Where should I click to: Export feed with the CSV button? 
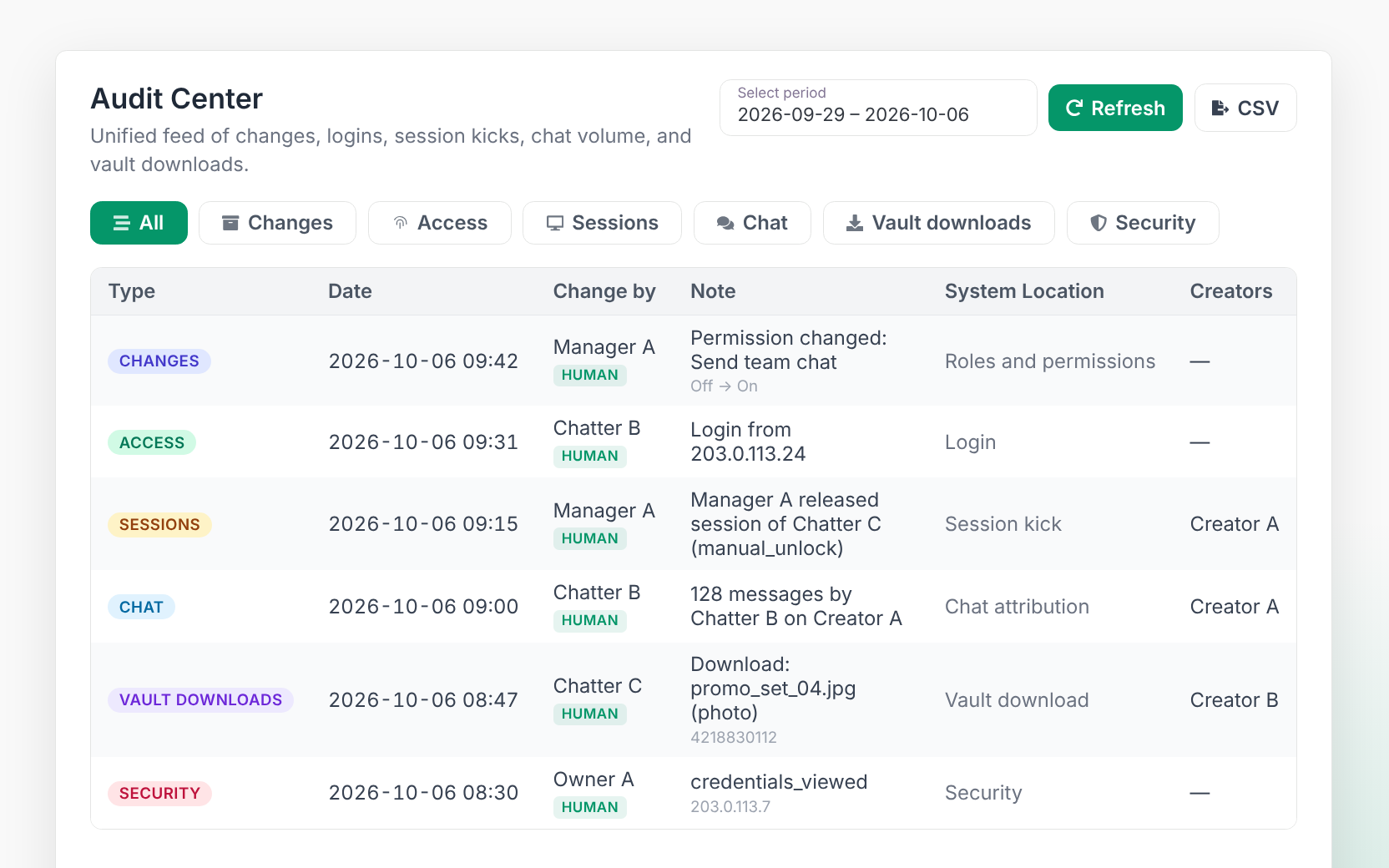coord(1245,108)
